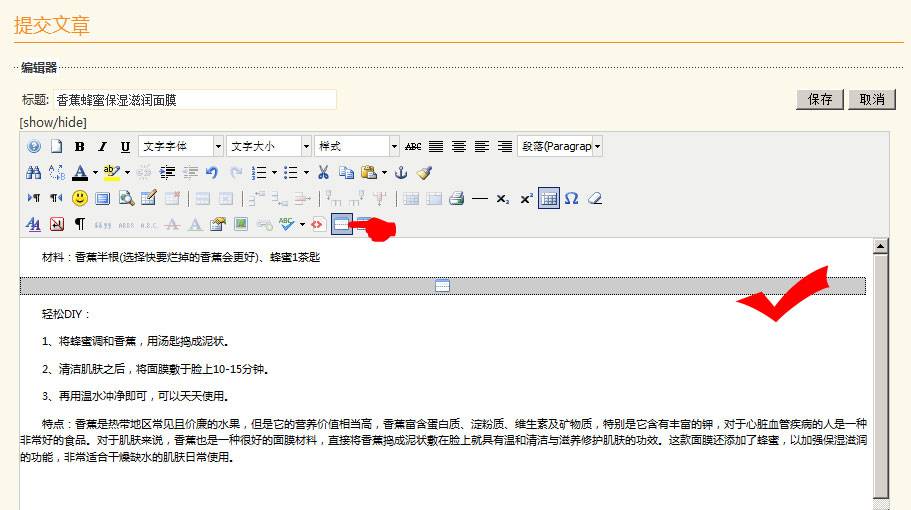Screen dimensions: 911x510
Task: Expand the text color picker arrow
Action: [x=95, y=173]
